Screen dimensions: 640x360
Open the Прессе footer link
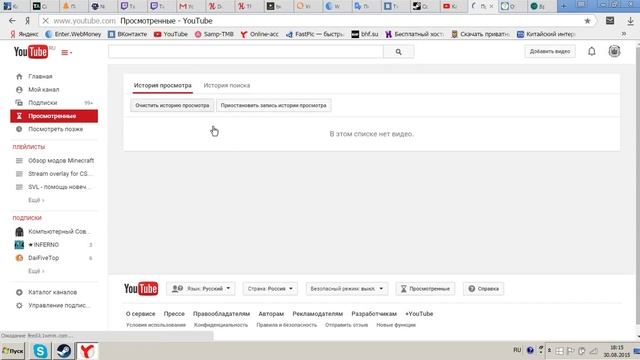click(x=174, y=314)
